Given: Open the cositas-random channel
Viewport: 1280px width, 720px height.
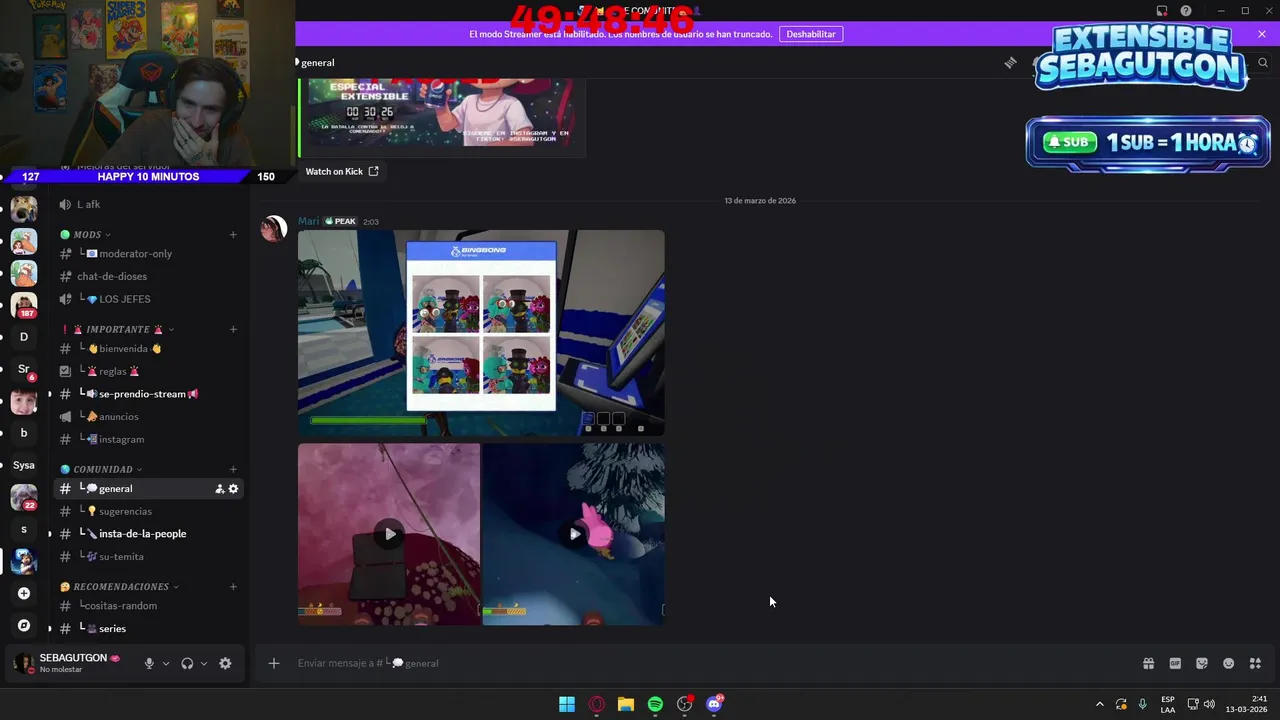Looking at the screenshot, I should [148, 606].
